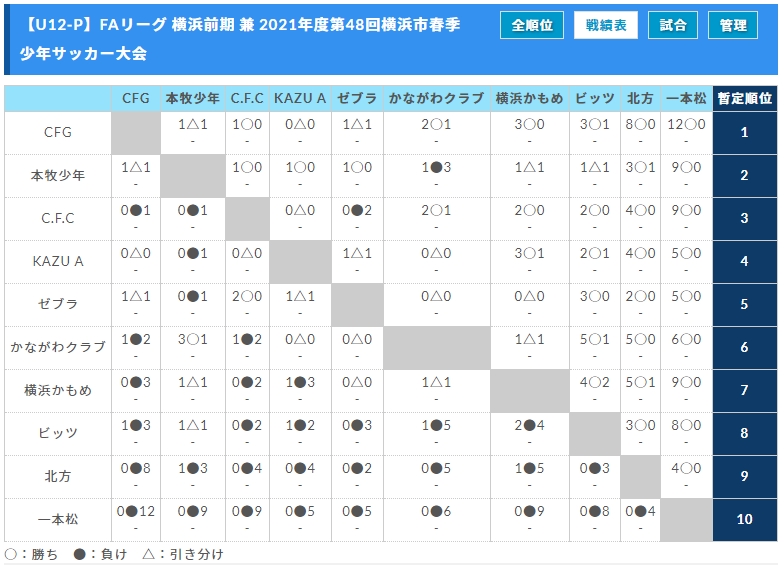This screenshot has width=782, height=565.
Task: Click CFG vs 横浜かもめ result 3○0
Action: 529,124
